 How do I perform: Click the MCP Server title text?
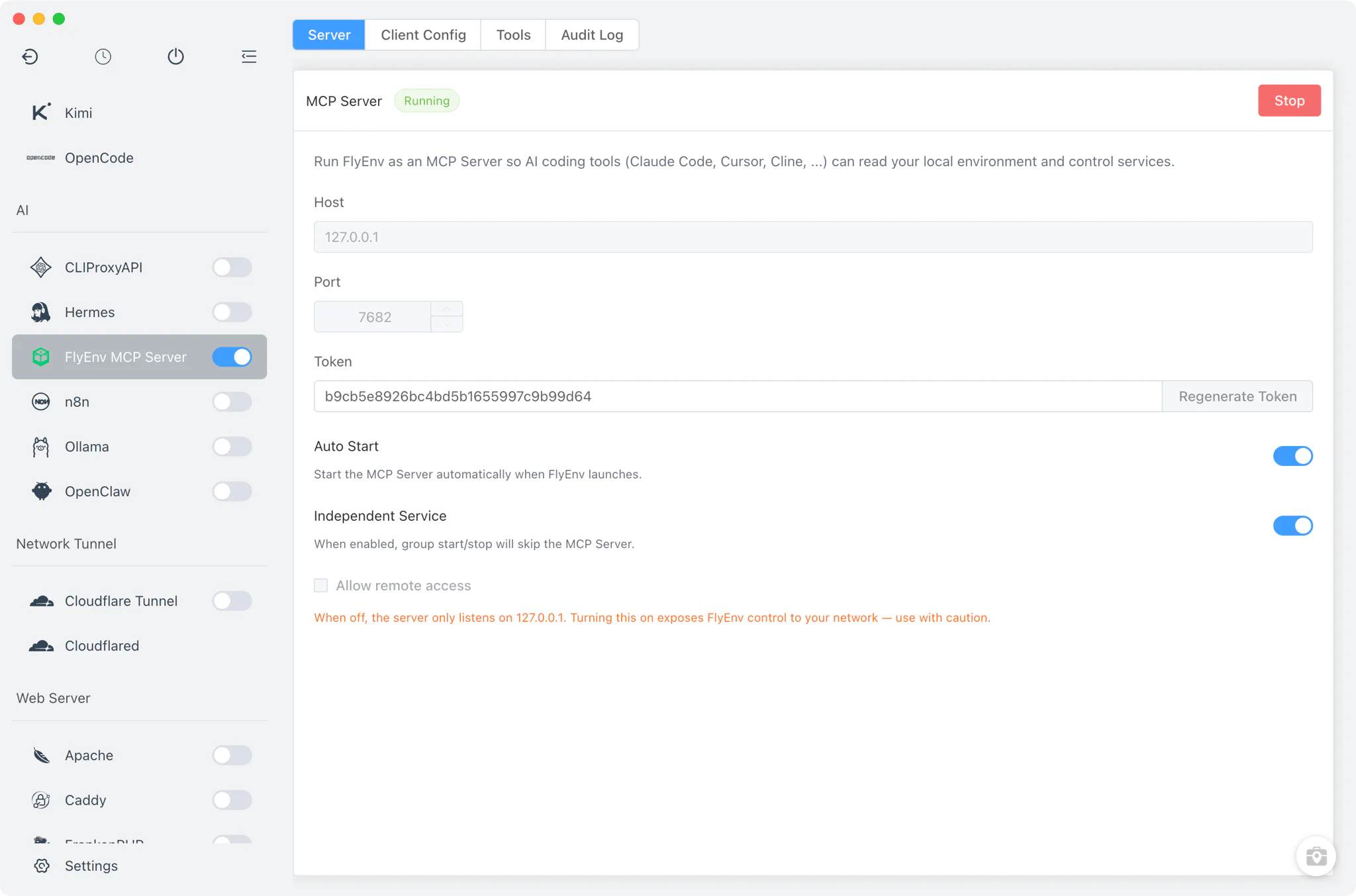(344, 101)
